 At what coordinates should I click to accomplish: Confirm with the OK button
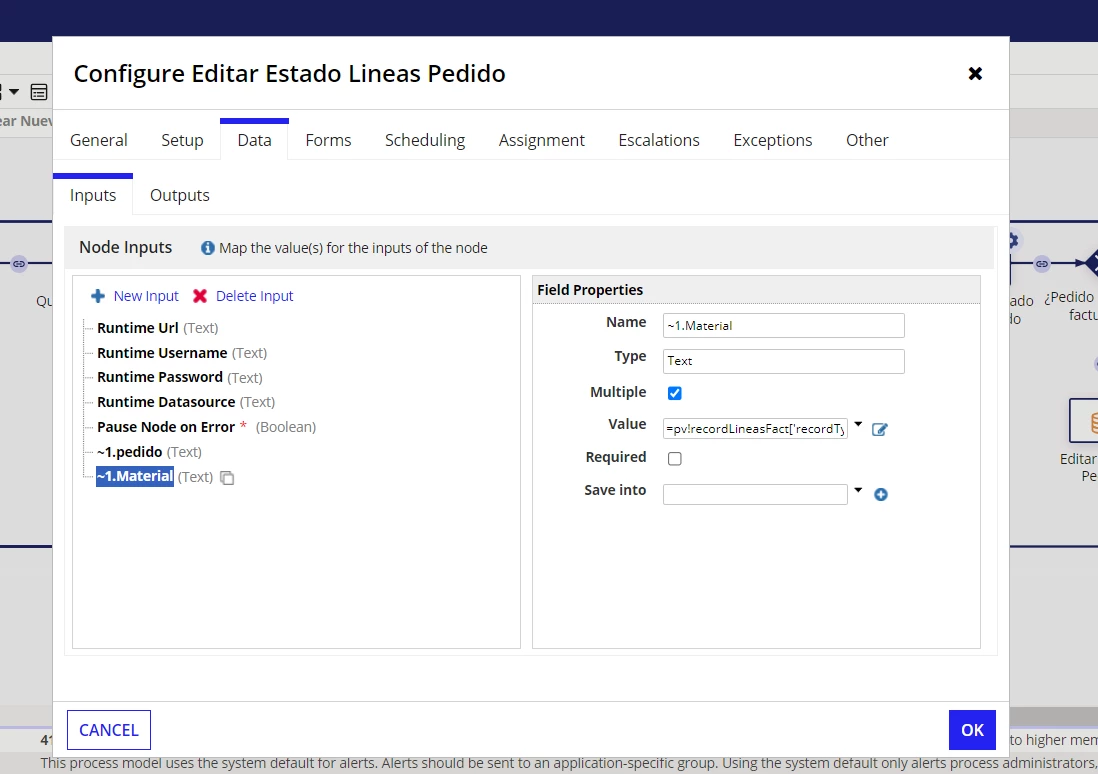[972, 730]
